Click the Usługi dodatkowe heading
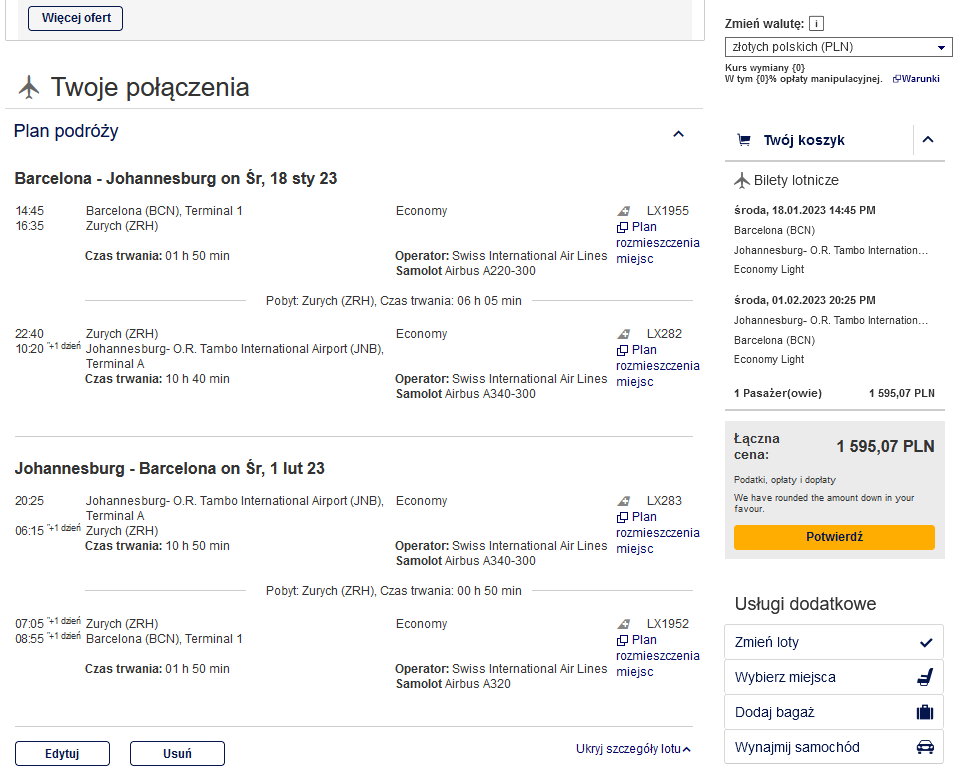Screen dimensions: 976x777 [805, 604]
